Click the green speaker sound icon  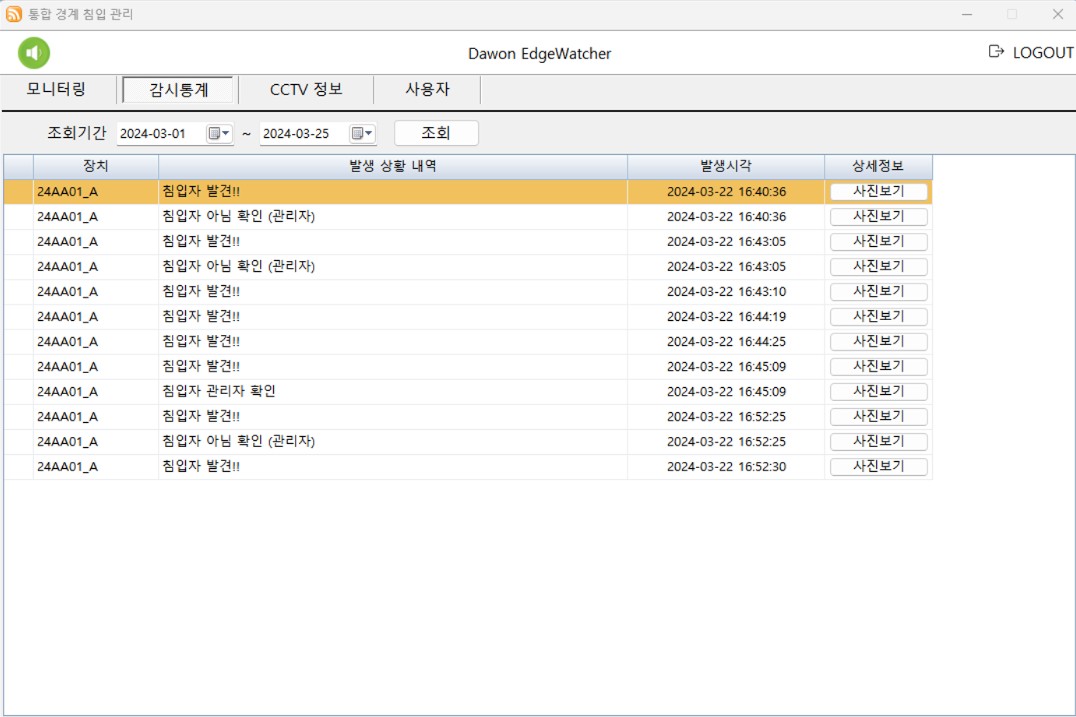(x=34, y=53)
